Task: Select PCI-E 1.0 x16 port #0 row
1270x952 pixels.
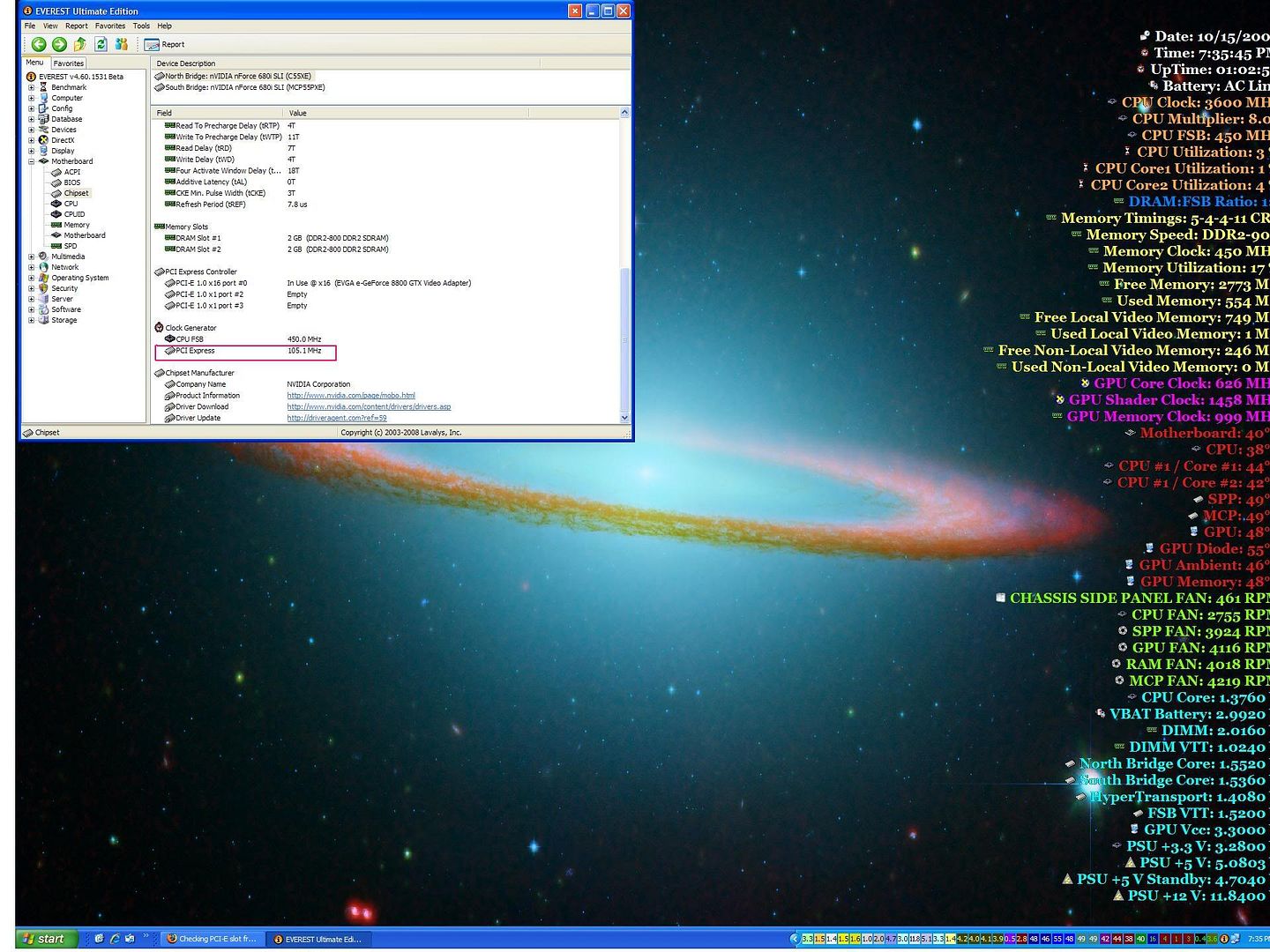Action: coord(317,283)
